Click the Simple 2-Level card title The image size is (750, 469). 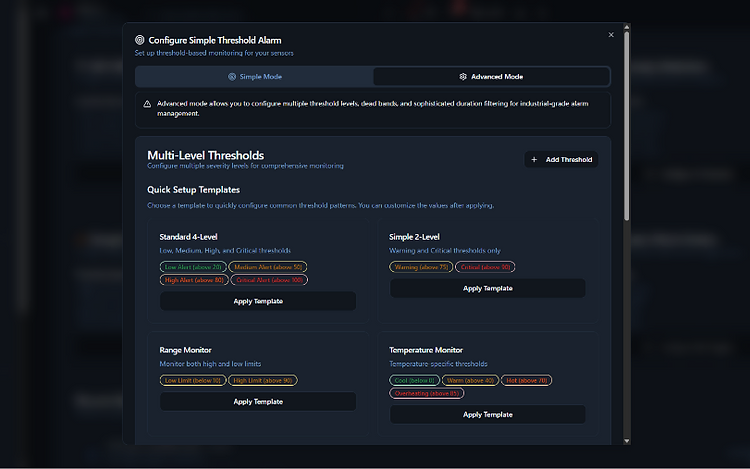pos(414,237)
